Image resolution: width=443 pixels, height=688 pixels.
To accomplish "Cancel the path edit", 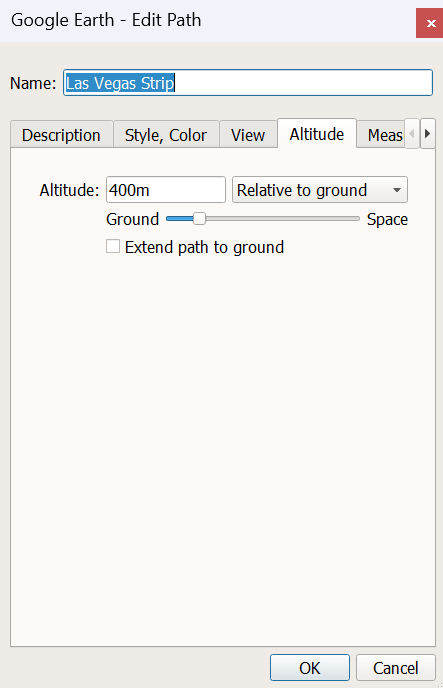I will click(396, 668).
